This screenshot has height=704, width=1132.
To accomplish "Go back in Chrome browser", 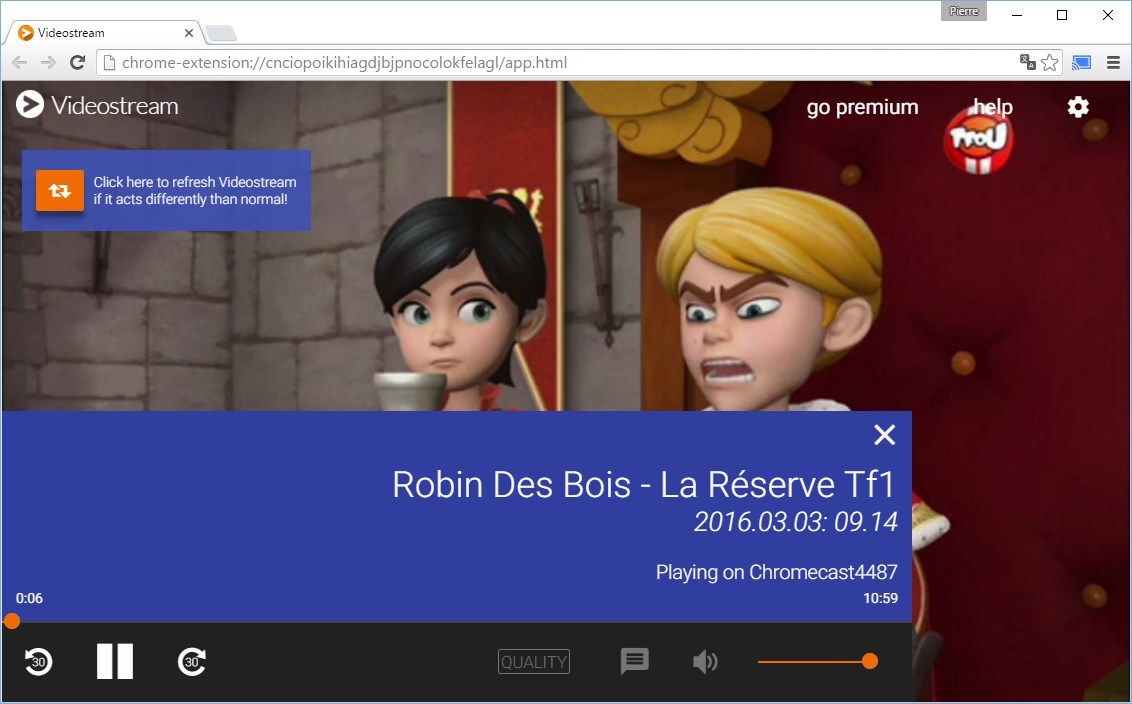I will click(x=19, y=63).
